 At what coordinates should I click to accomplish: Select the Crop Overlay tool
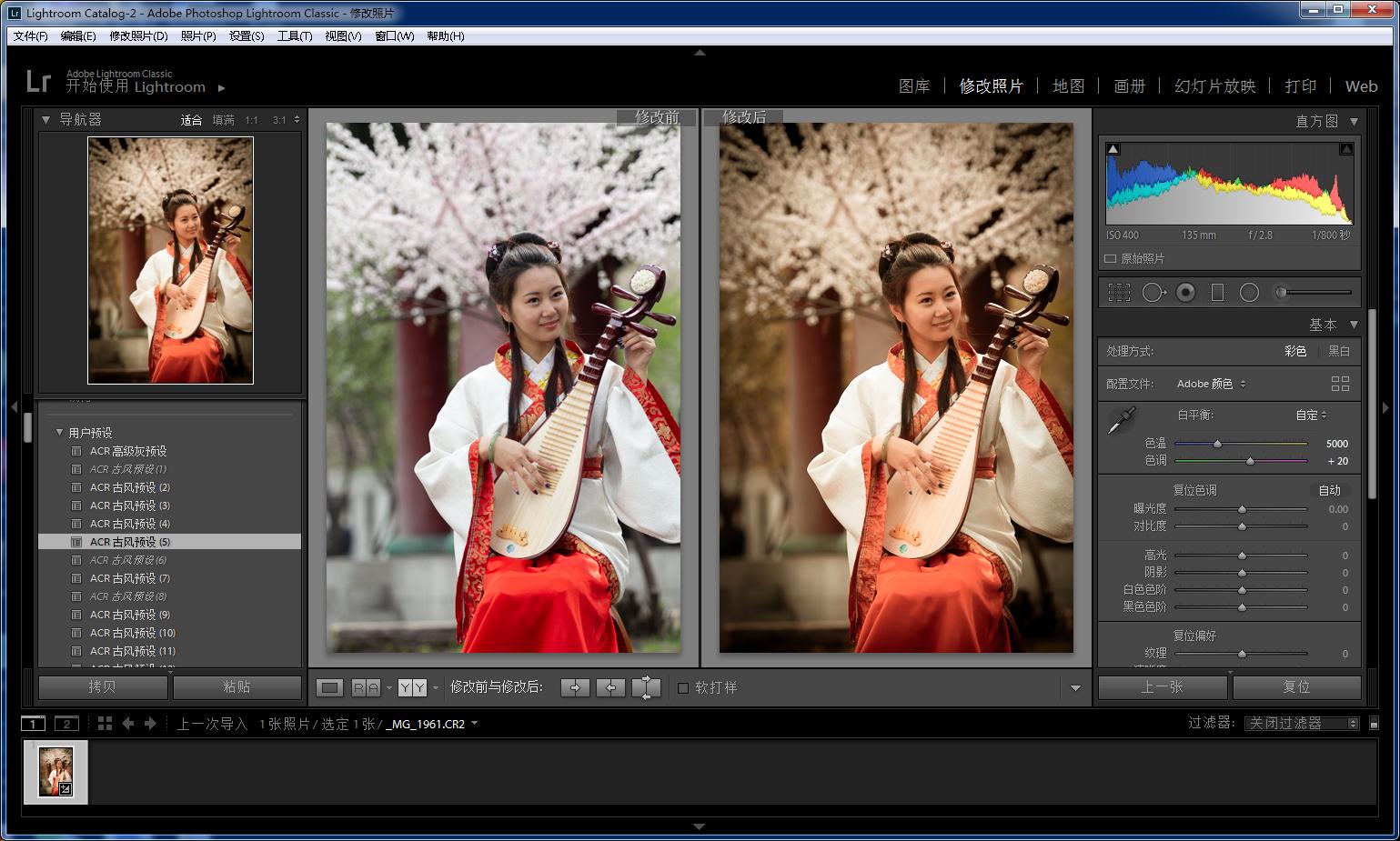coord(1119,292)
